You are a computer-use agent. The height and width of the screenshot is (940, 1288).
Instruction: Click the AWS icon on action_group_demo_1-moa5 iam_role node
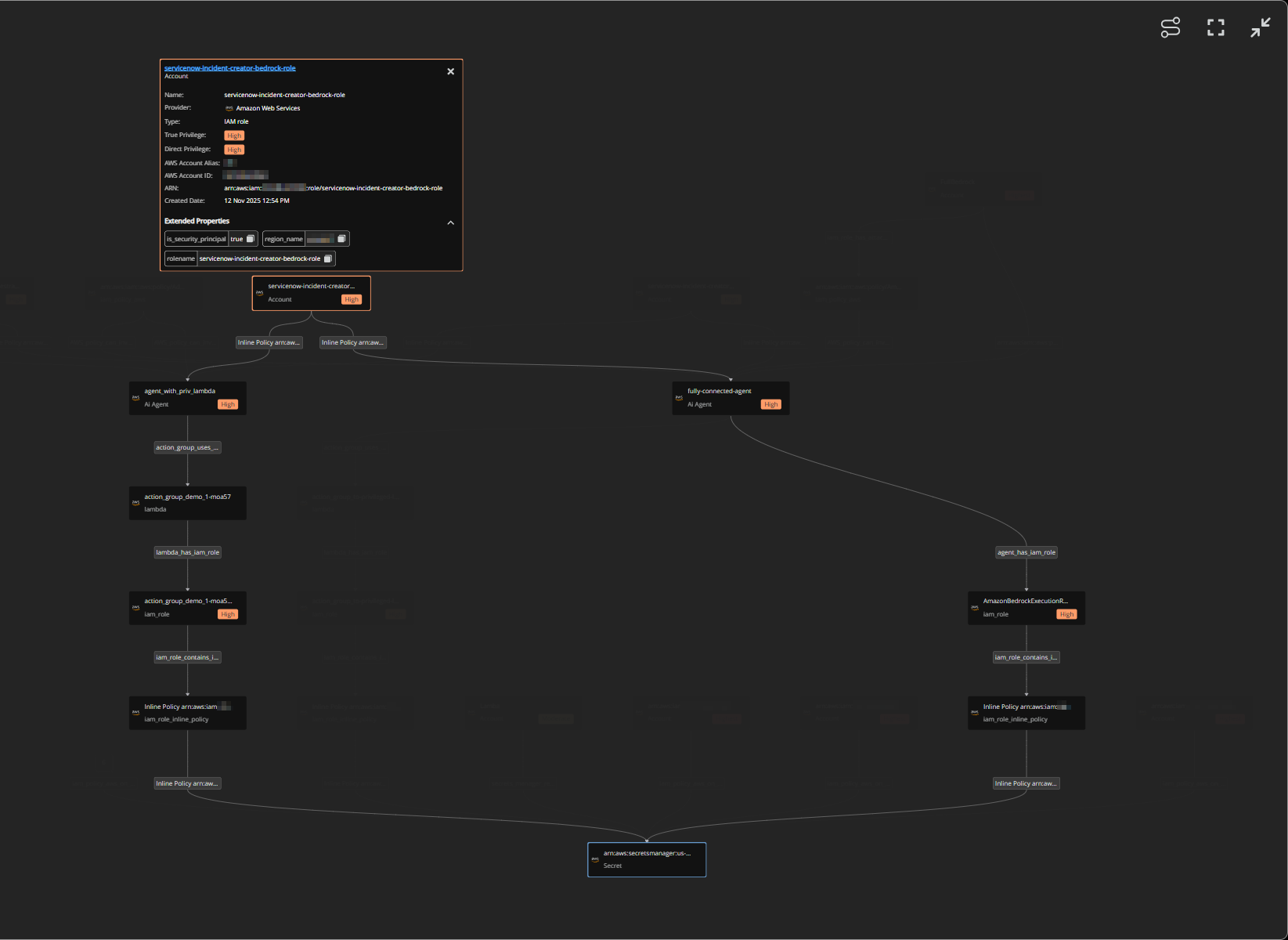(136, 608)
